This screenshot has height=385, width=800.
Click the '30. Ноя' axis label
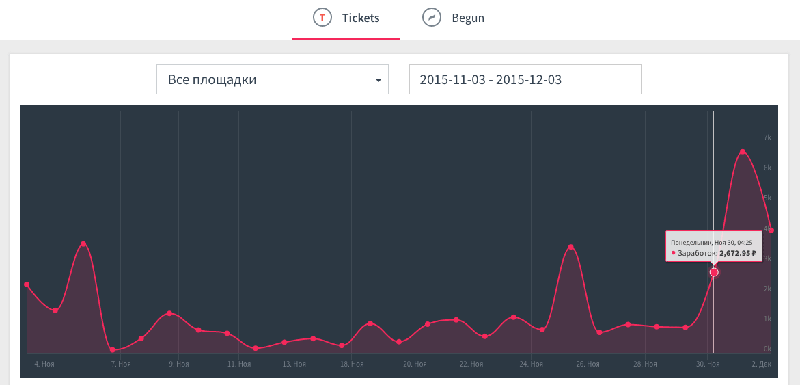click(x=708, y=364)
